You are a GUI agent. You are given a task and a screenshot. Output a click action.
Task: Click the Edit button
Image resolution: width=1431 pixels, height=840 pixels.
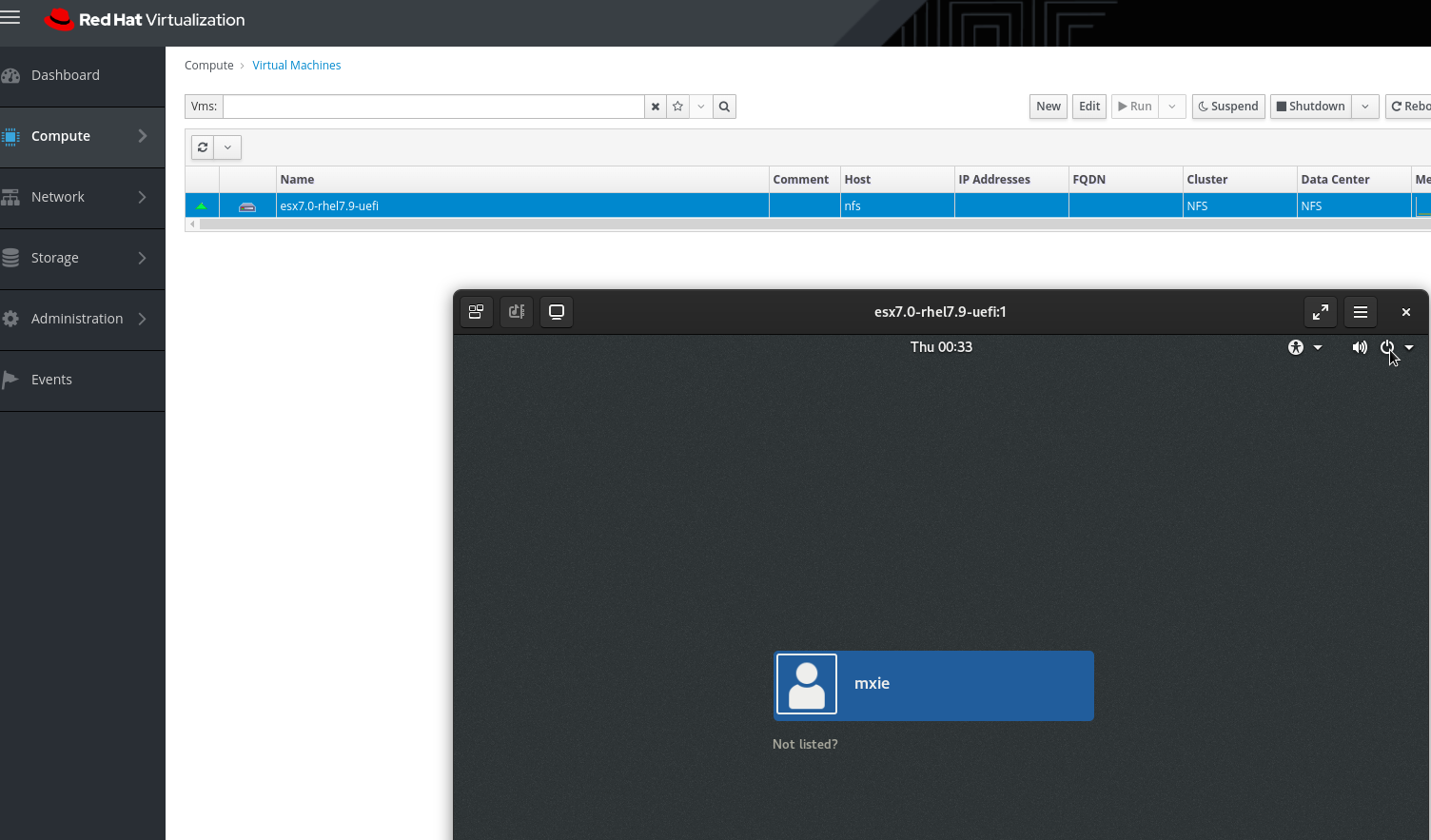click(1089, 107)
